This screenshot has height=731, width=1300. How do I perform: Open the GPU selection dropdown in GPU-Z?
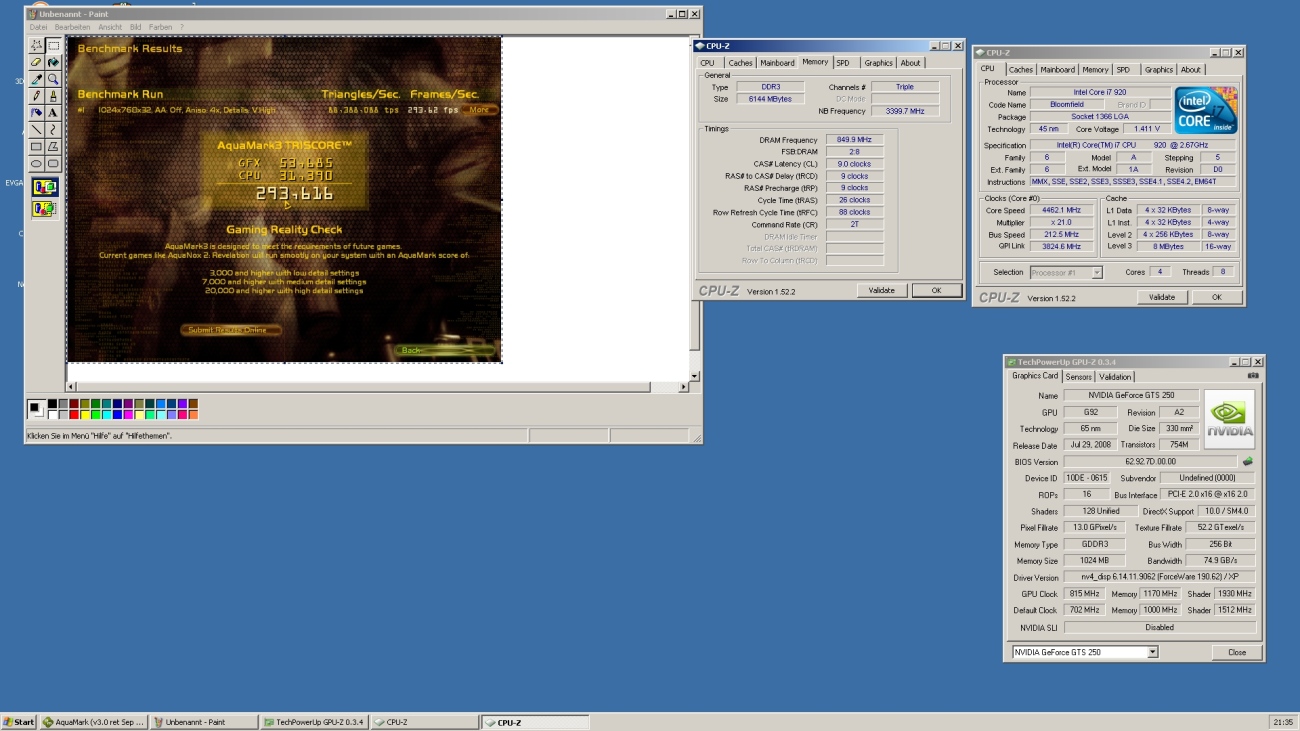click(x=1153, y=652)
